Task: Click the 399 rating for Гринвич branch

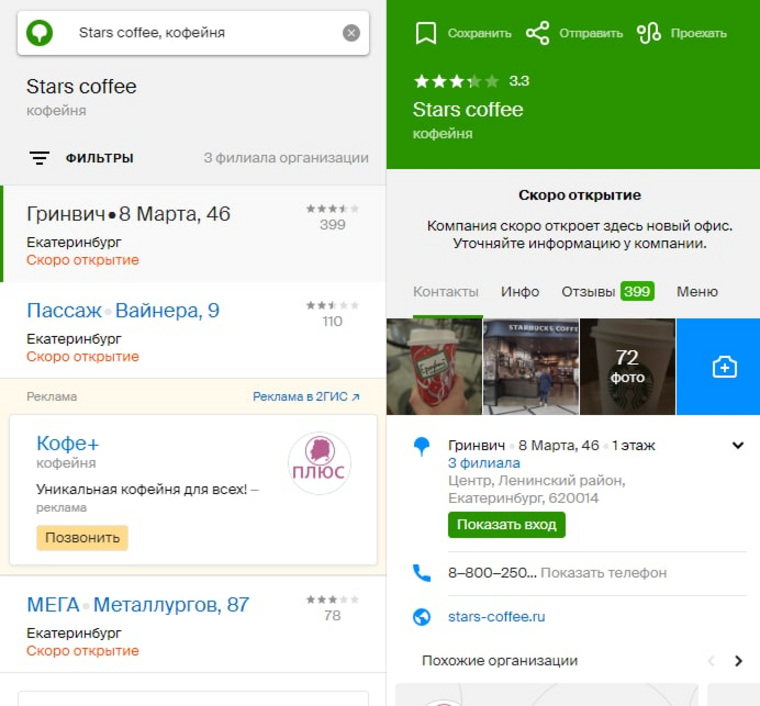Action: point(332,217)
